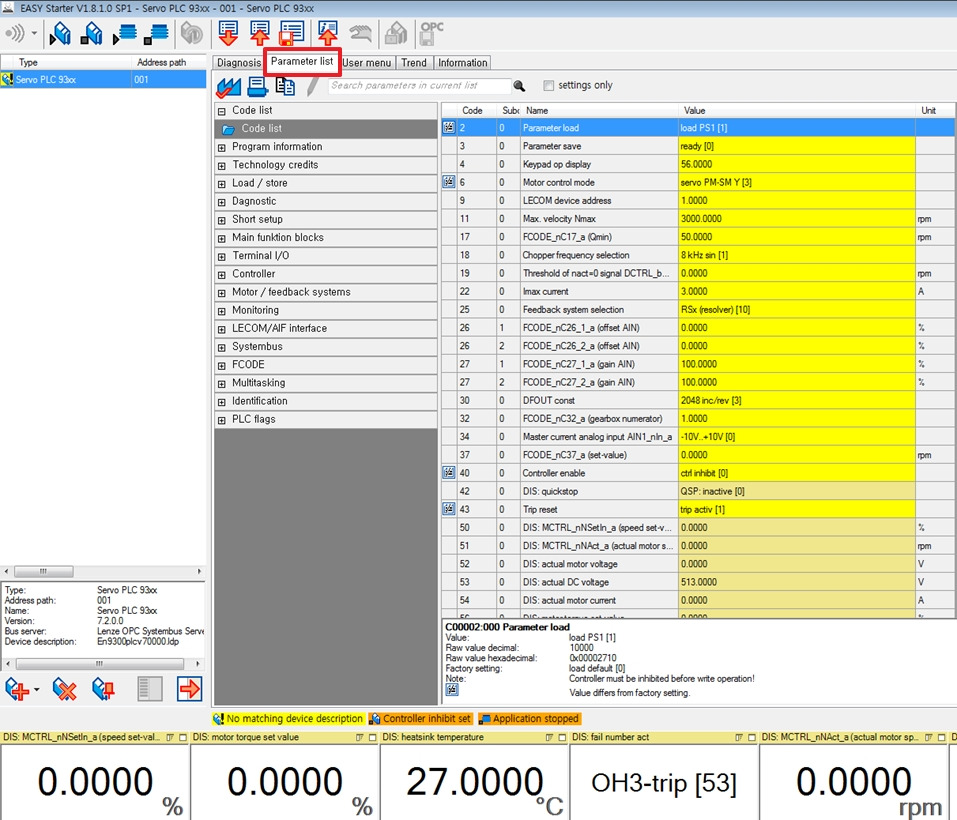Click the upload parameter set icon with red up-arrow

259,32
